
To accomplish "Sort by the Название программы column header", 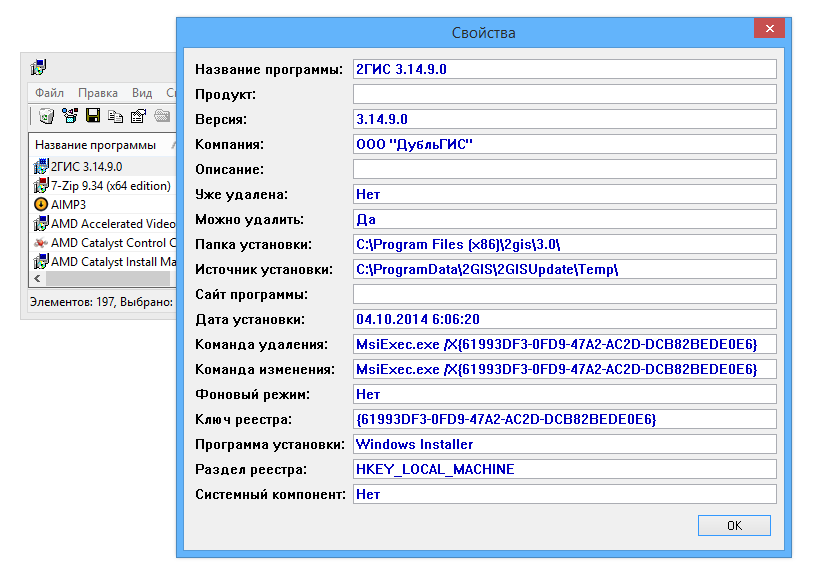I will click(x=95, y=145).
